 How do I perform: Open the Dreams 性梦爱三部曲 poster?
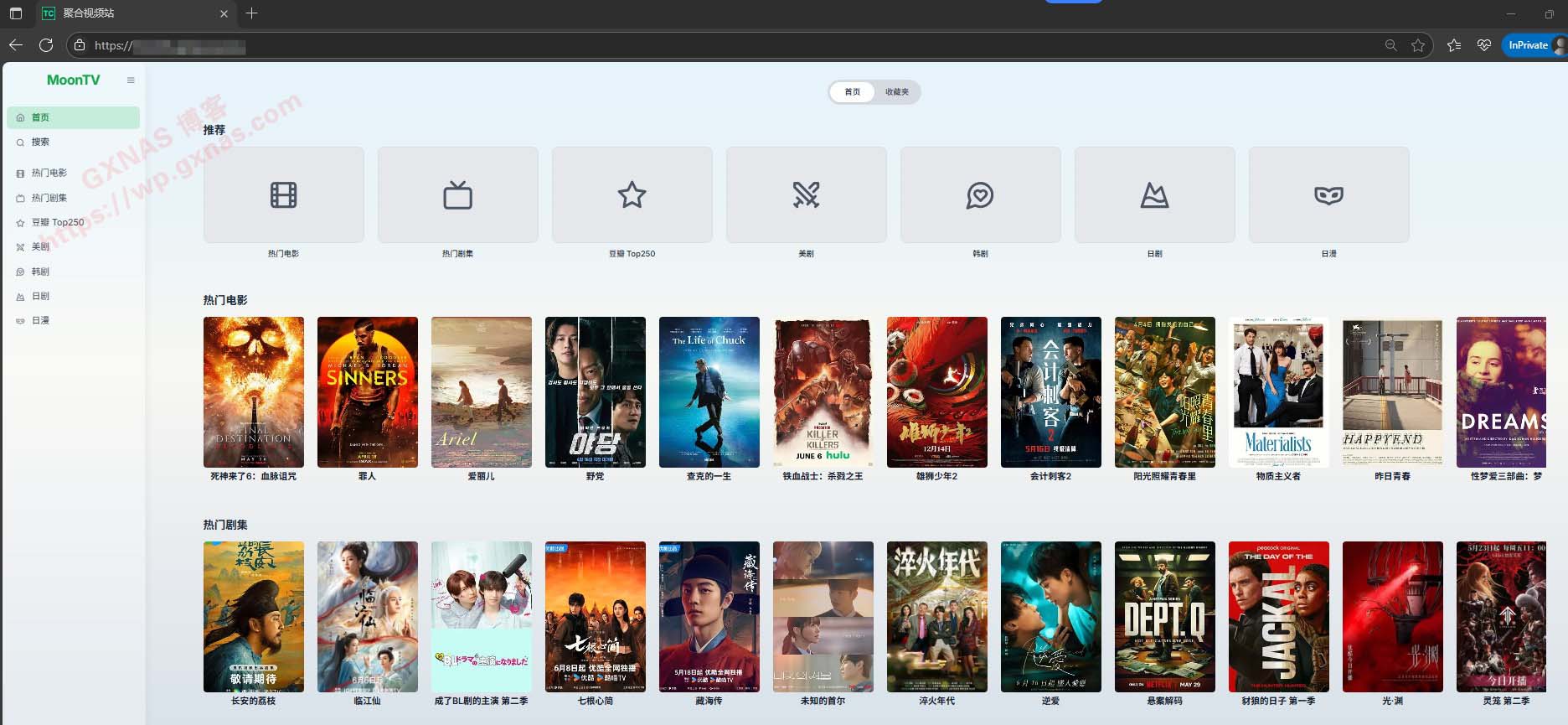[x=1501, y=392]
